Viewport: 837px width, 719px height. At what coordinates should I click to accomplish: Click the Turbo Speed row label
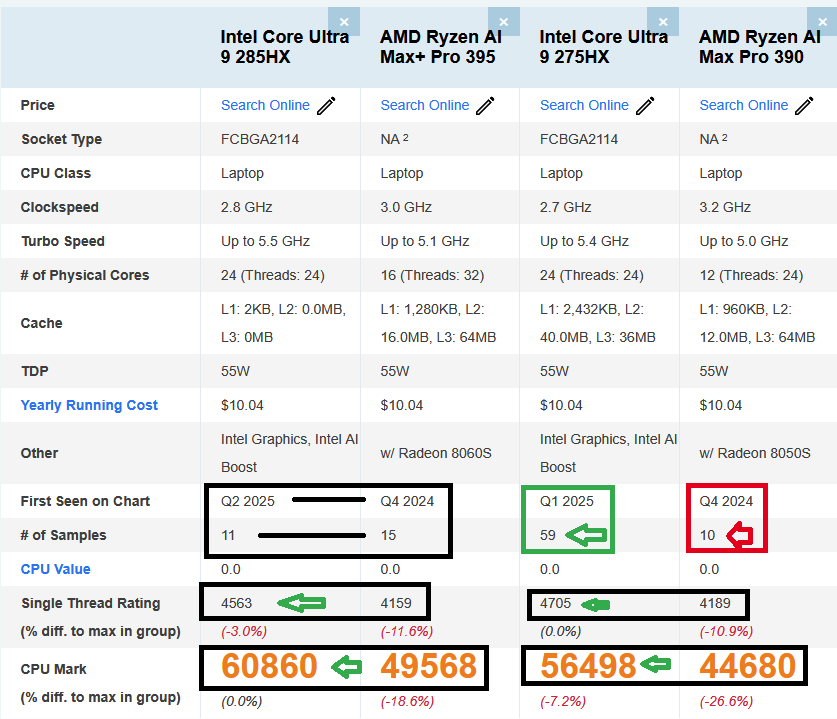(x=63, y=241)
